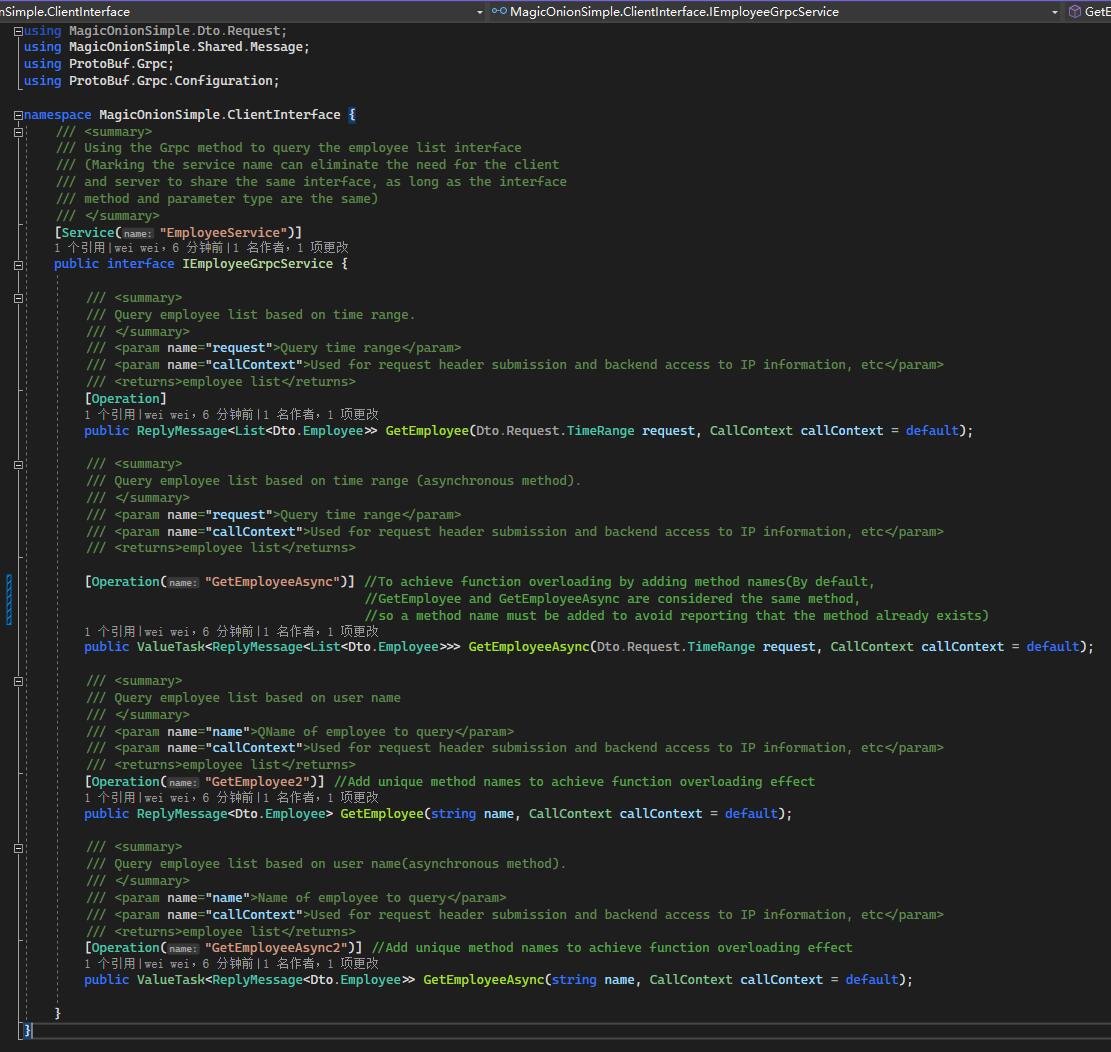Viewport: 1111px width, 1052px height.
Task: Collapse the using directives block
Action: tap(16, 30)
